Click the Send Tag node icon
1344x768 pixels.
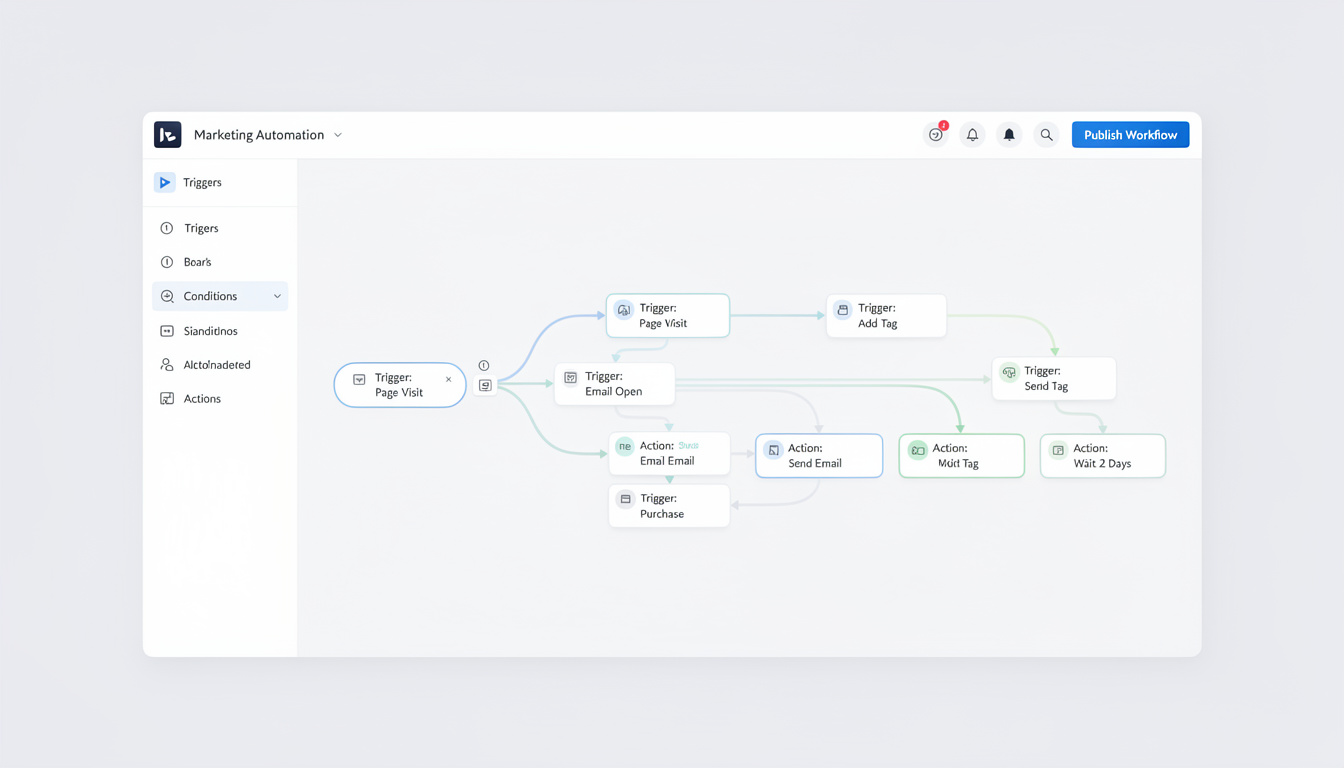[1009, 372]
